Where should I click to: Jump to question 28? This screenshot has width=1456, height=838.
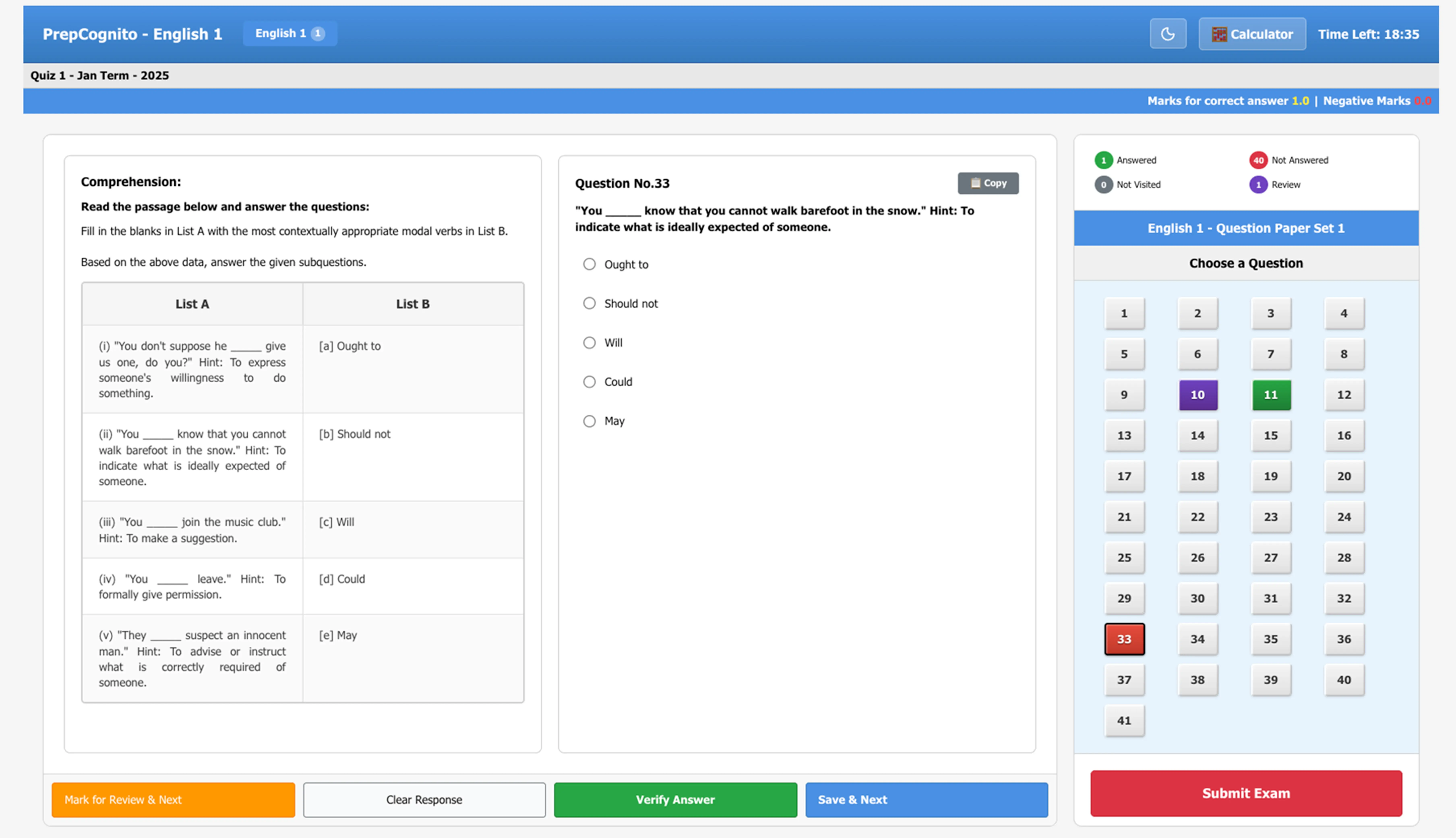1344,558
